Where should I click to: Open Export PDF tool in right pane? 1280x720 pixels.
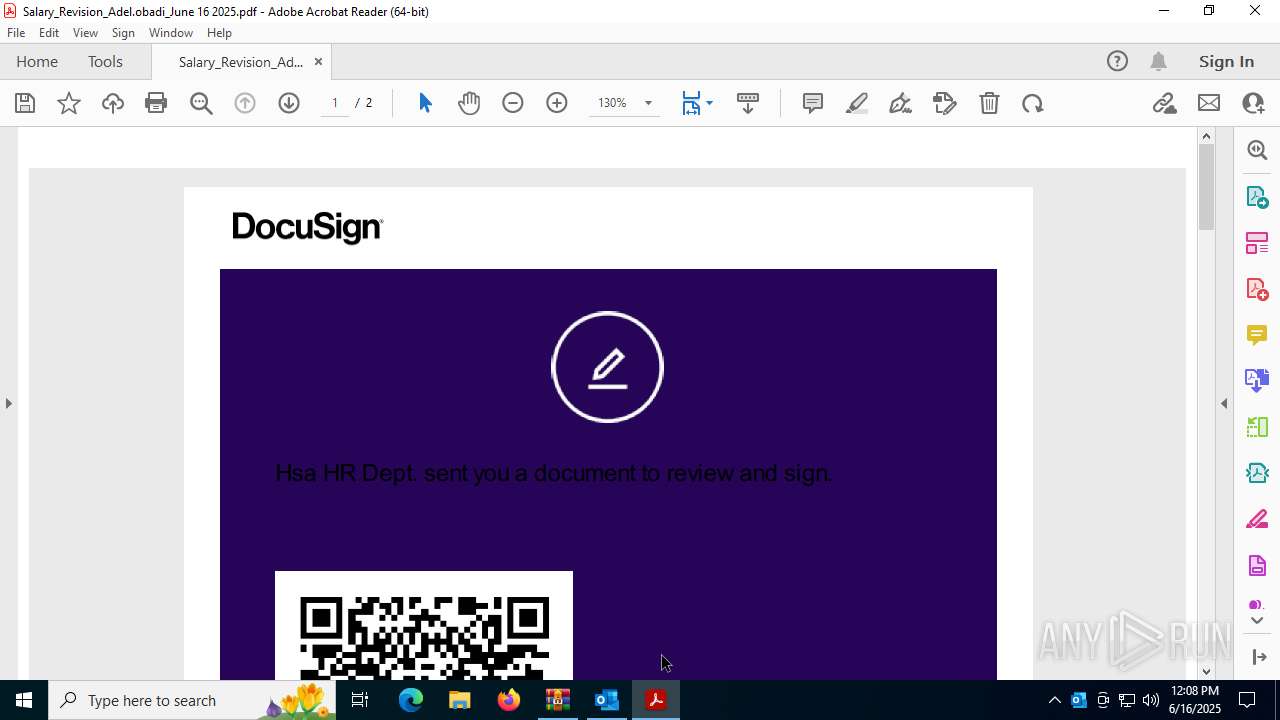coord(1257,196)
